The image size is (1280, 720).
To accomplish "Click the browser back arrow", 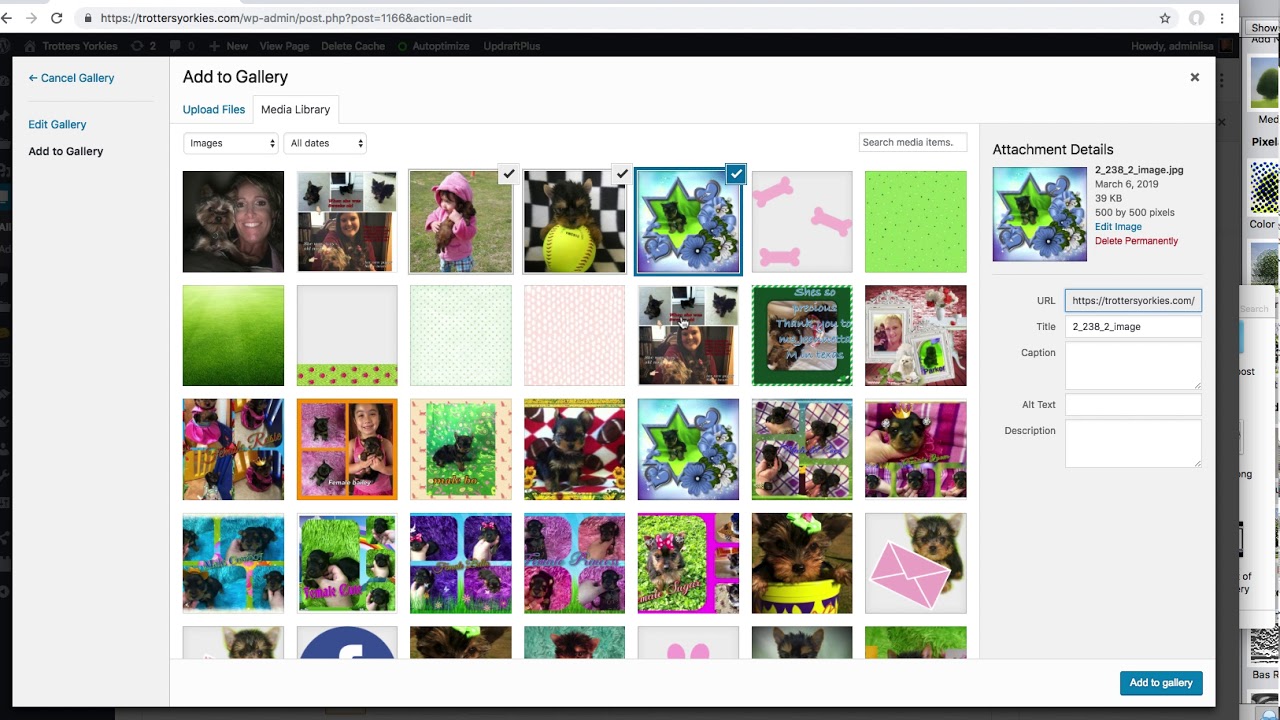I will point(8,18).
